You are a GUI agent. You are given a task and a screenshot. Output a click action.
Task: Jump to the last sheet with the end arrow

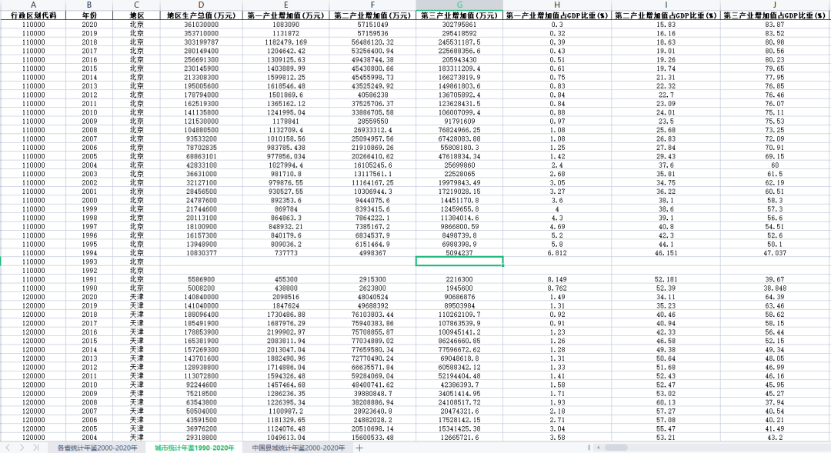36,448
